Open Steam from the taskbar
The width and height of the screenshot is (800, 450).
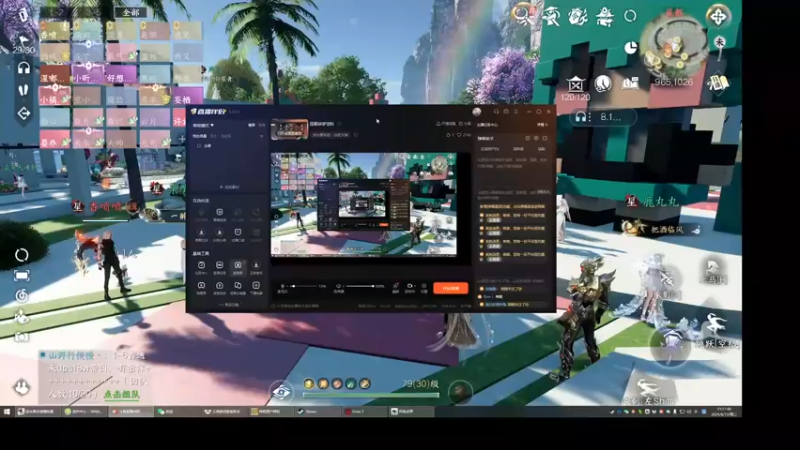click(317, 411)
